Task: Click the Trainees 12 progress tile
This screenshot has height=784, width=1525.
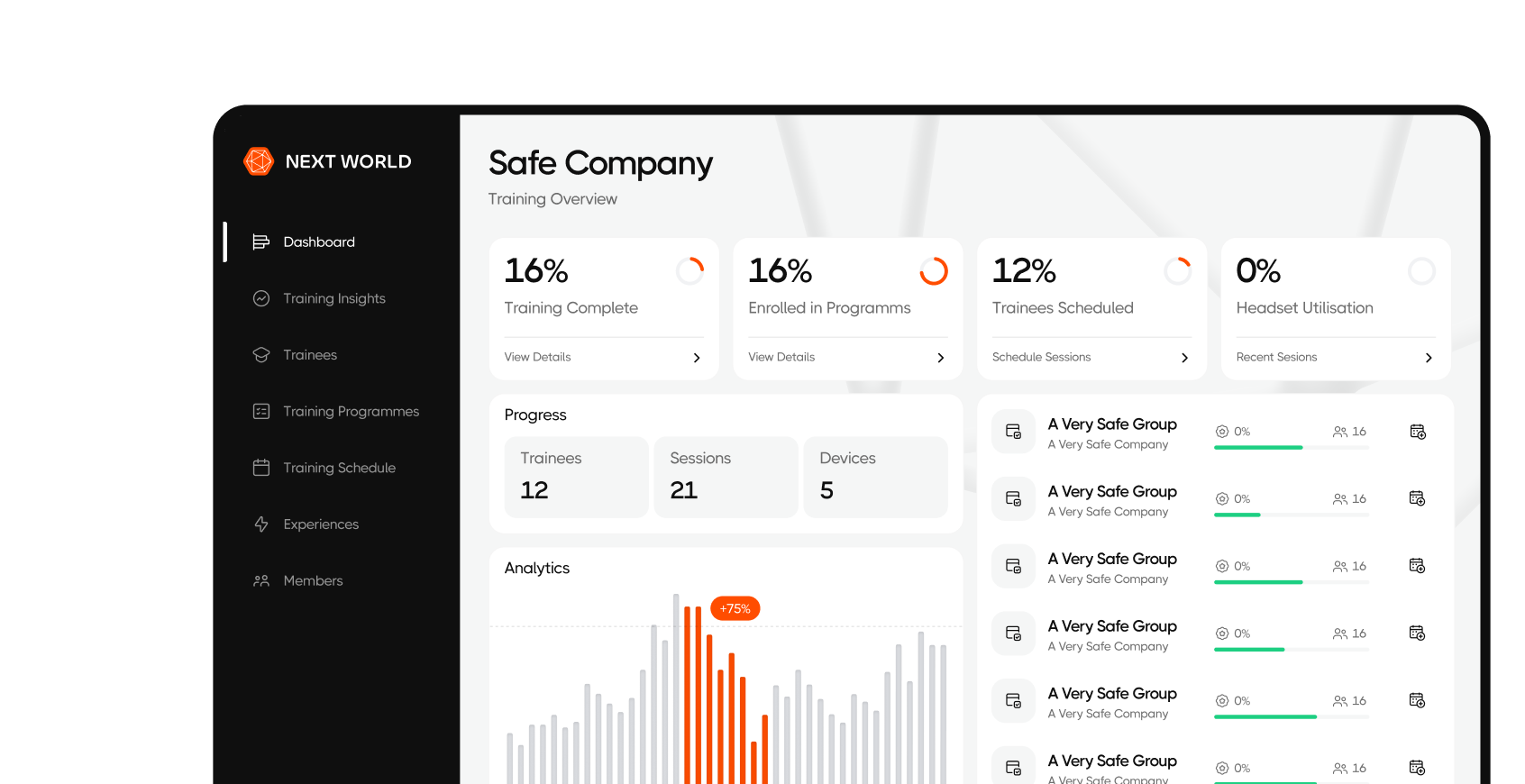Action: coord(577,477)
